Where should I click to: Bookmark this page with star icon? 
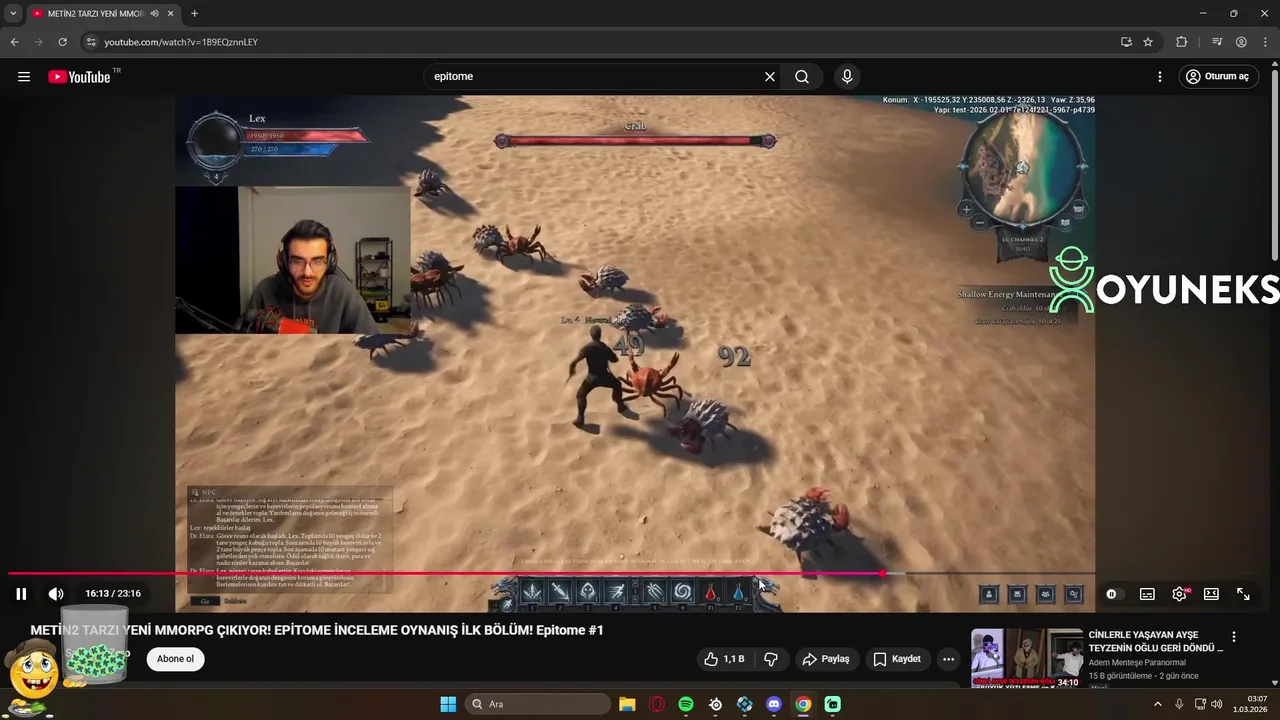click(x=1148, y=42)
